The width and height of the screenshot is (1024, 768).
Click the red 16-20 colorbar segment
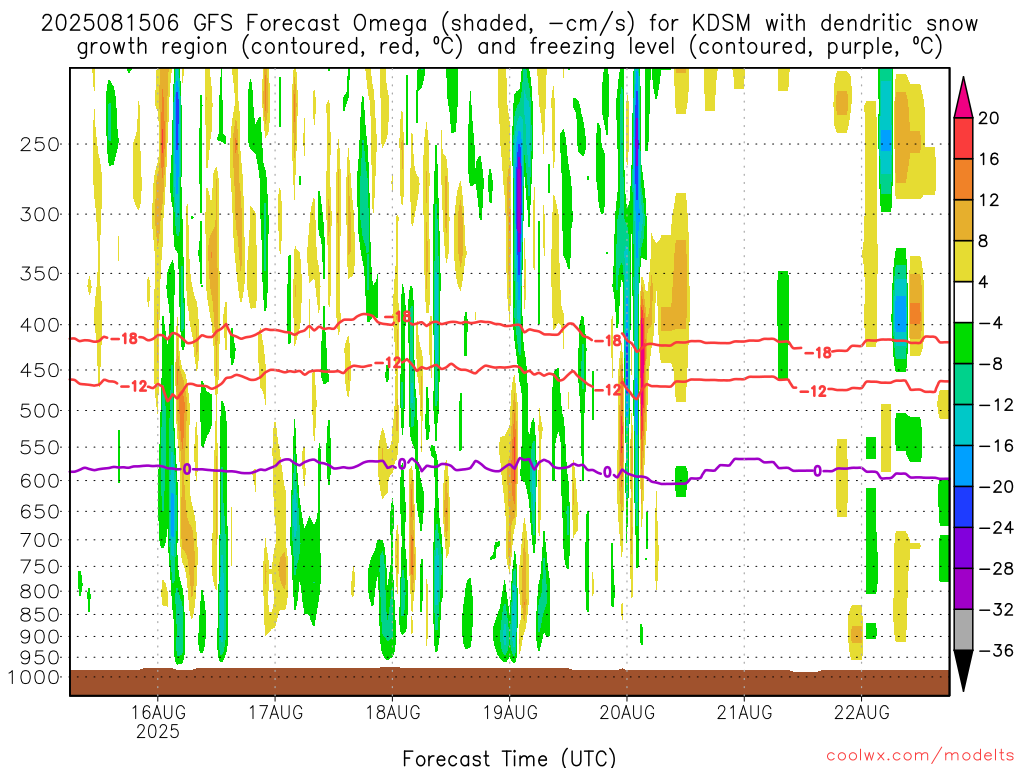coord(963,138)
